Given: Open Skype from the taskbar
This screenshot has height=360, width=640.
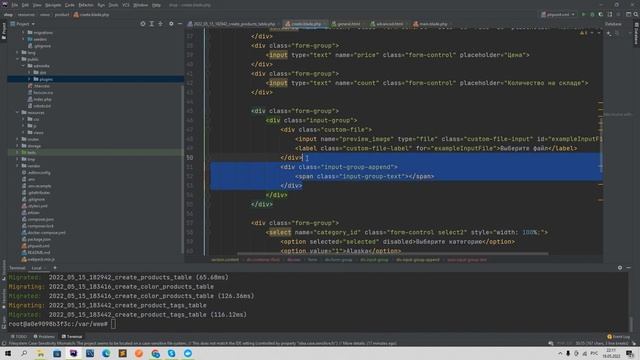Looking at the screenshot, I should [x=171, y=353].
